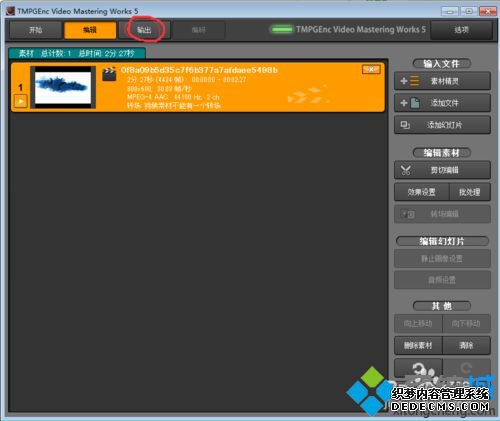Switch to the 输出 tab
Viewport: 500px width, 421px height.
point(144,30)
